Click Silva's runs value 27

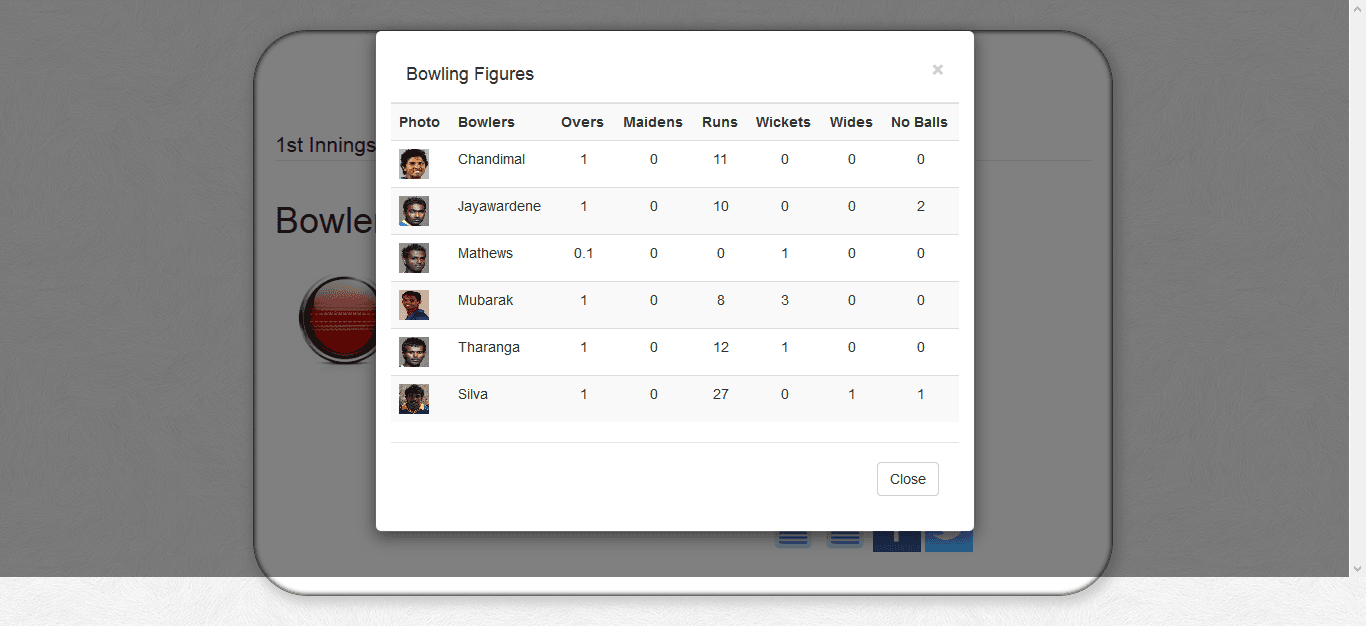pyautogui.click(x=720, y=394)
